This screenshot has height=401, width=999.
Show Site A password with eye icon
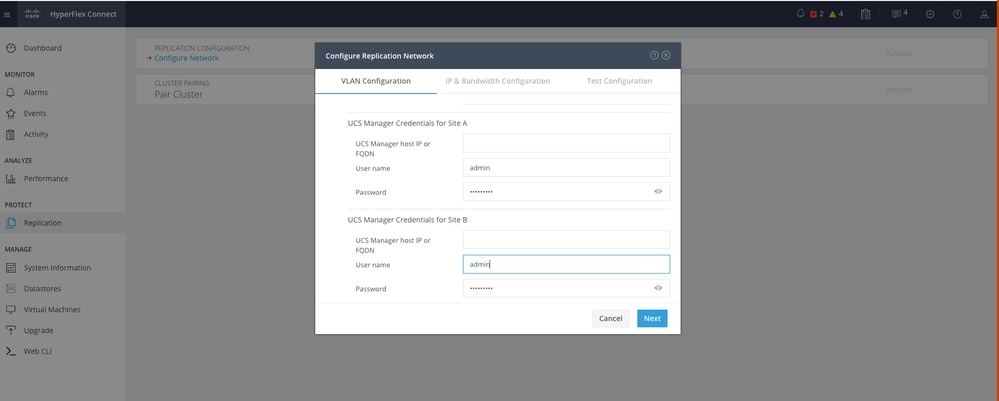point(658,191)
